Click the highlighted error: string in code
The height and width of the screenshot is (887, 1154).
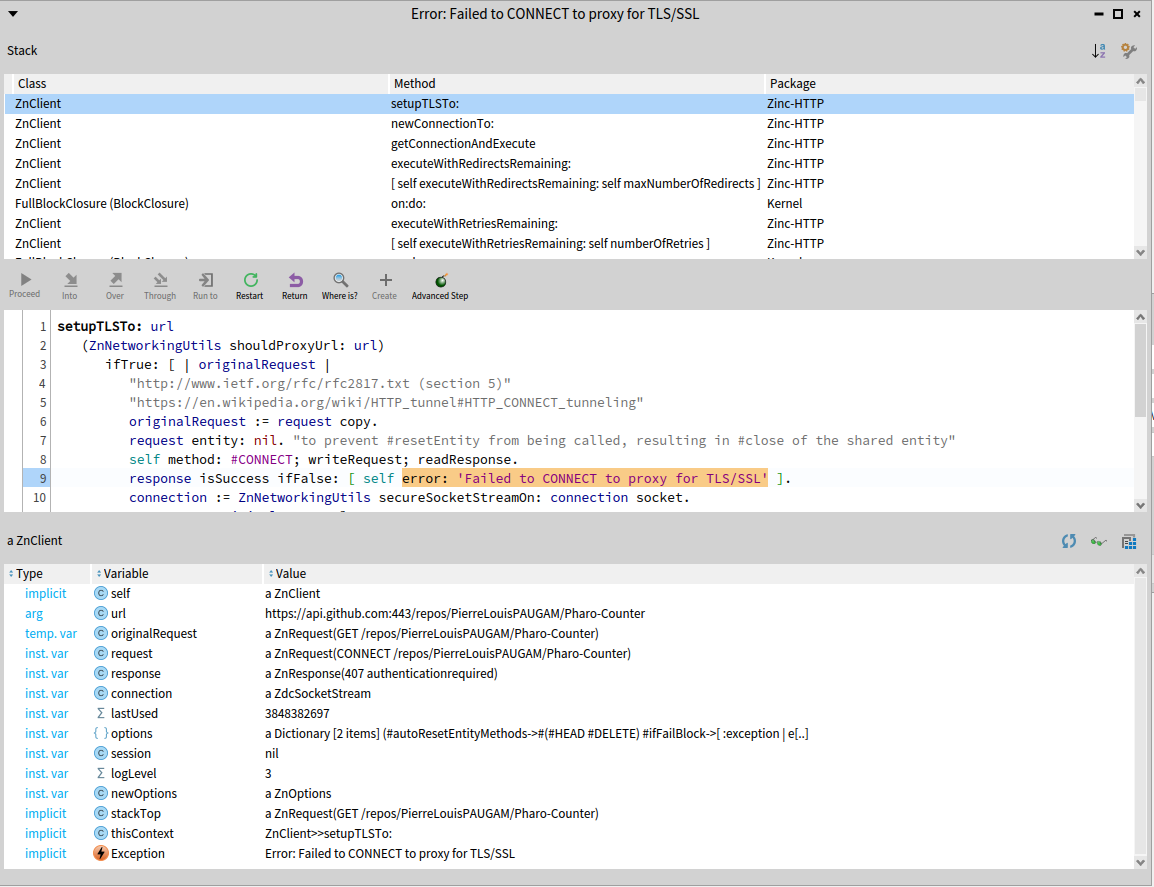click(584, 478)
